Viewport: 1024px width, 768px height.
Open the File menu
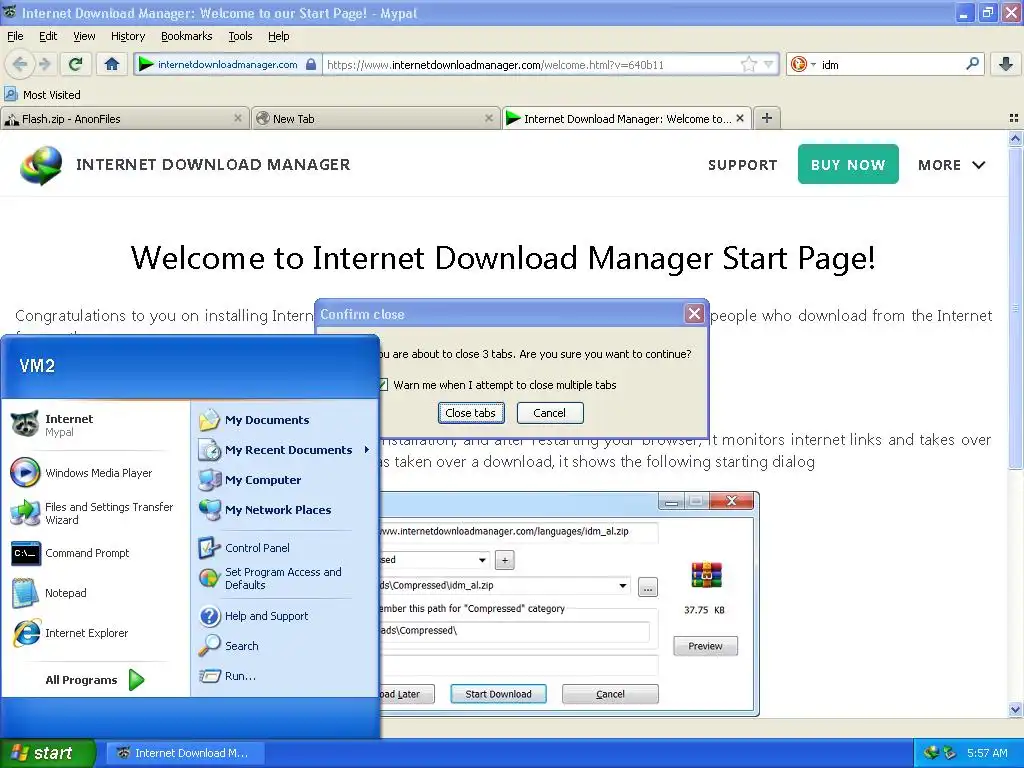[x=15, y=36]
